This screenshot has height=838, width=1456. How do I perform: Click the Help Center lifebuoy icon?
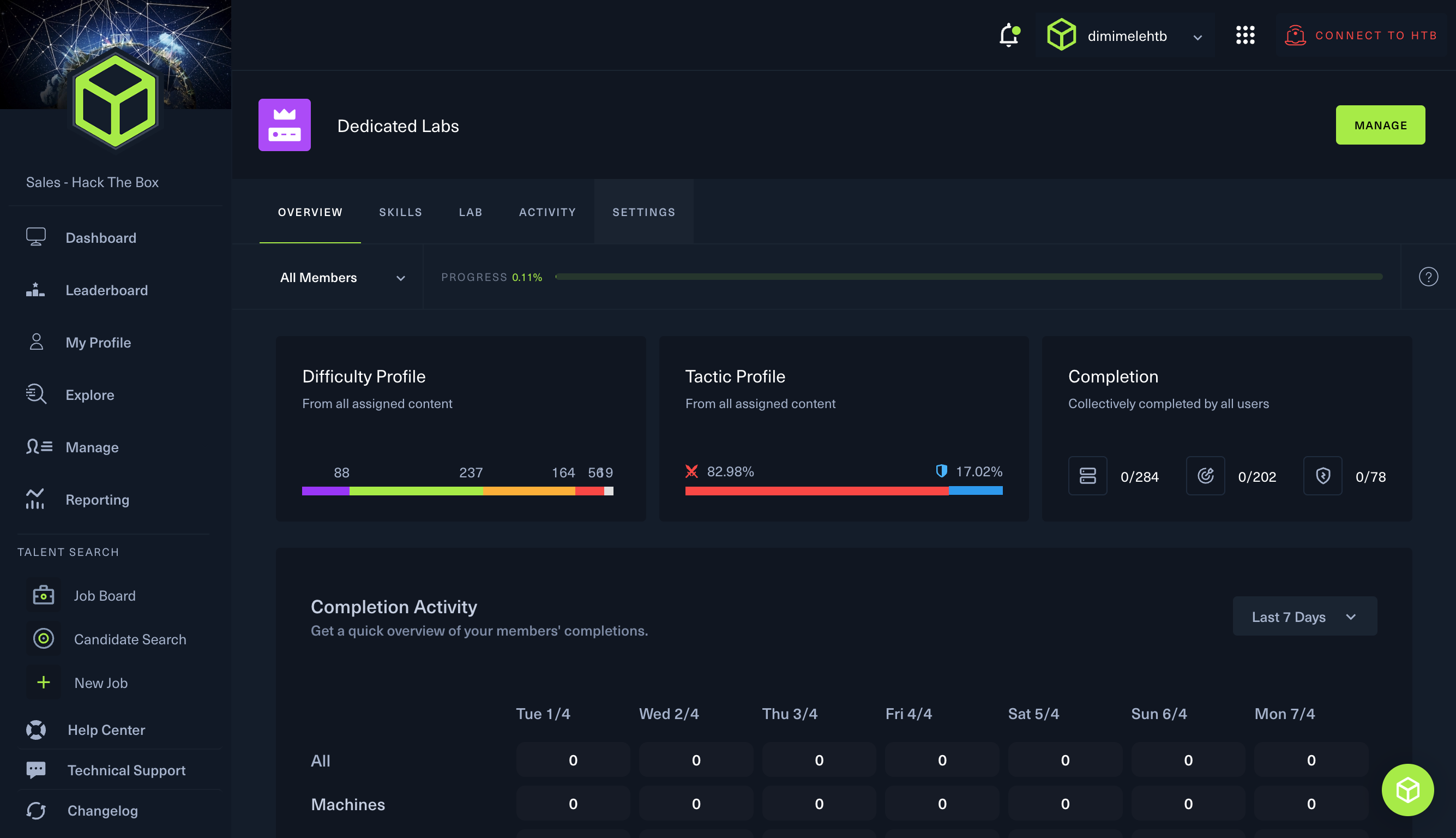coord(35,730)
